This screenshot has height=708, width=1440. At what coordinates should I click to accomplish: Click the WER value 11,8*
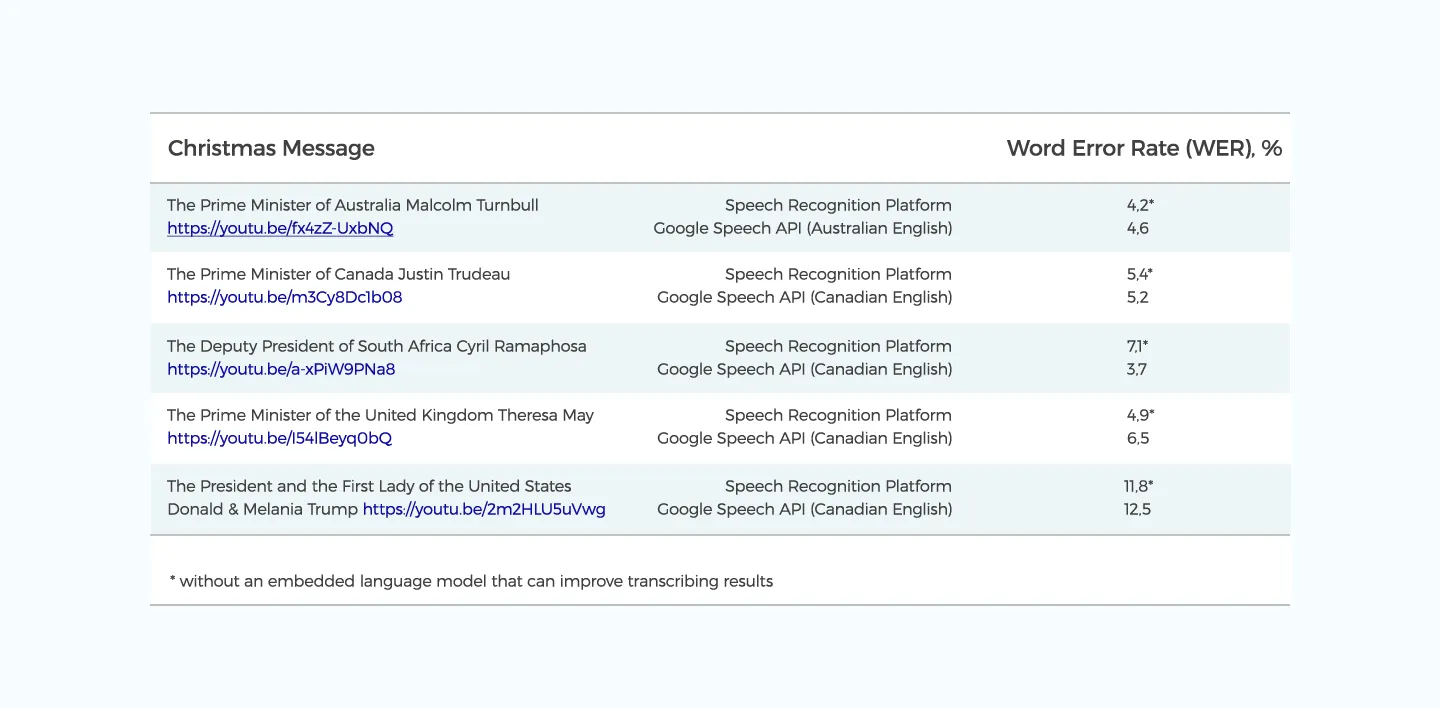pos(1139,486)
